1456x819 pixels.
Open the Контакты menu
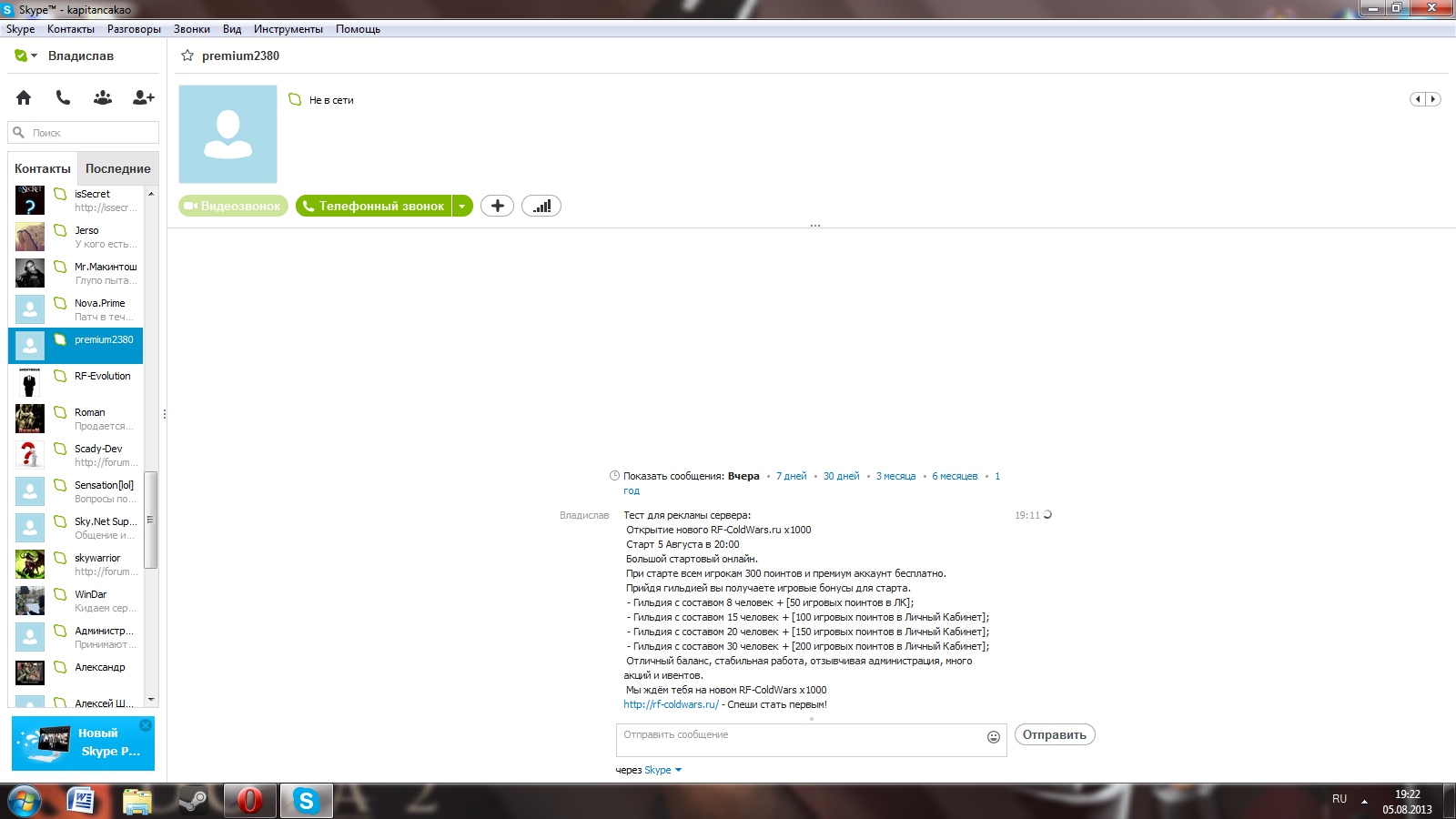pos(71,29)
